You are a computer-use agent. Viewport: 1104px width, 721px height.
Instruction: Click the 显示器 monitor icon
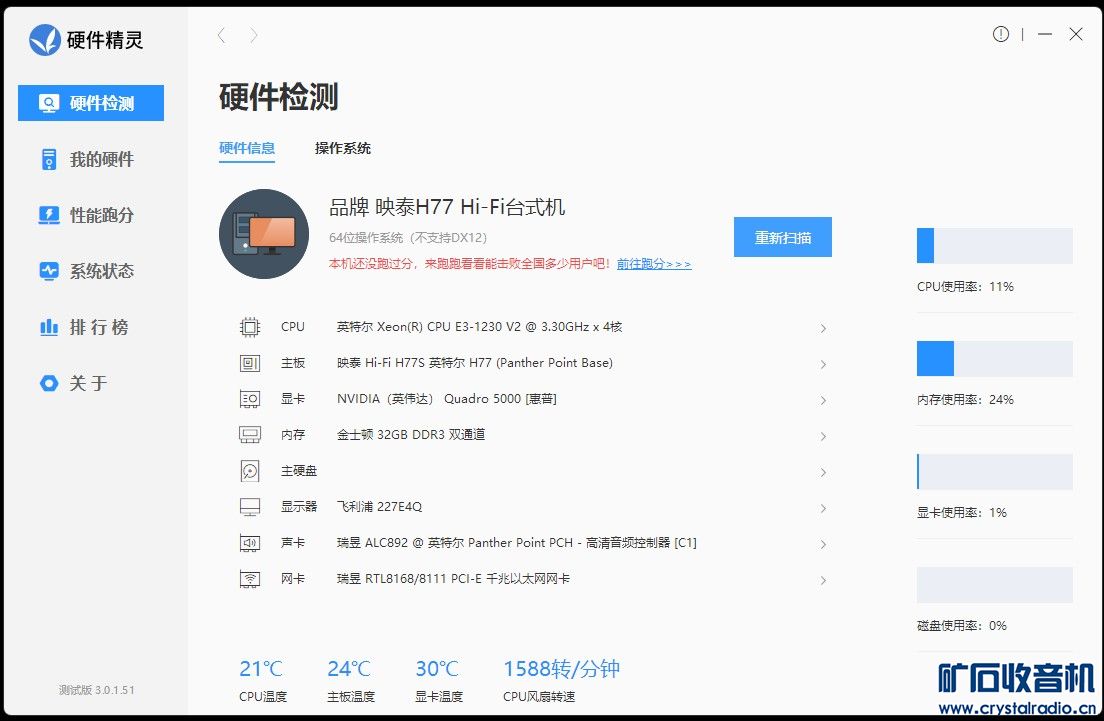coord(250,507)
